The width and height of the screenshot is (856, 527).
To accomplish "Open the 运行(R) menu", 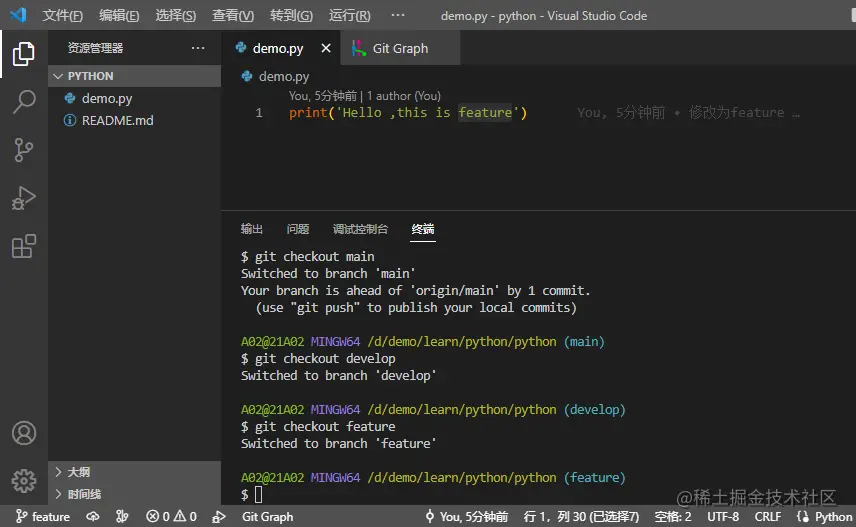I will 349,15.
